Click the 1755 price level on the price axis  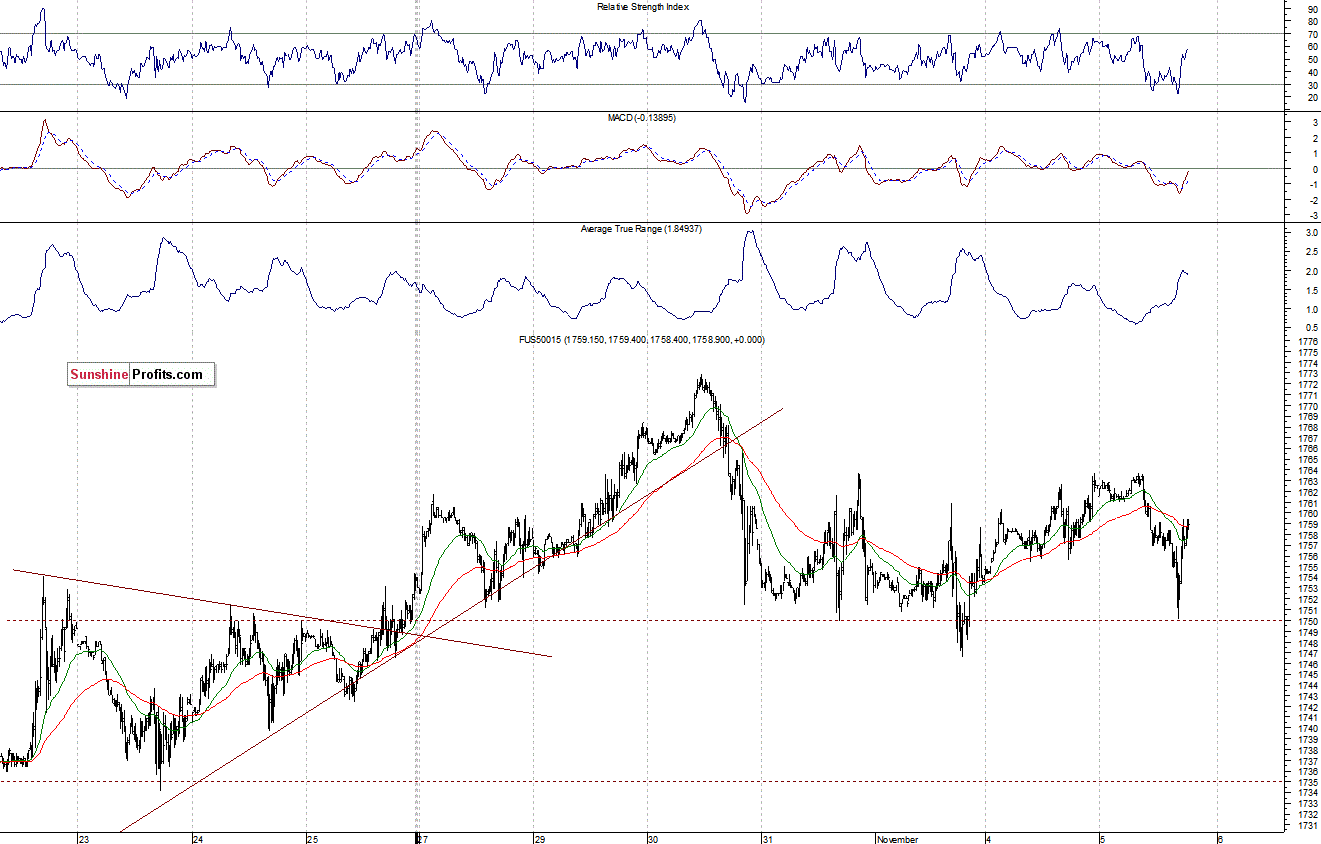point(1306,568)
